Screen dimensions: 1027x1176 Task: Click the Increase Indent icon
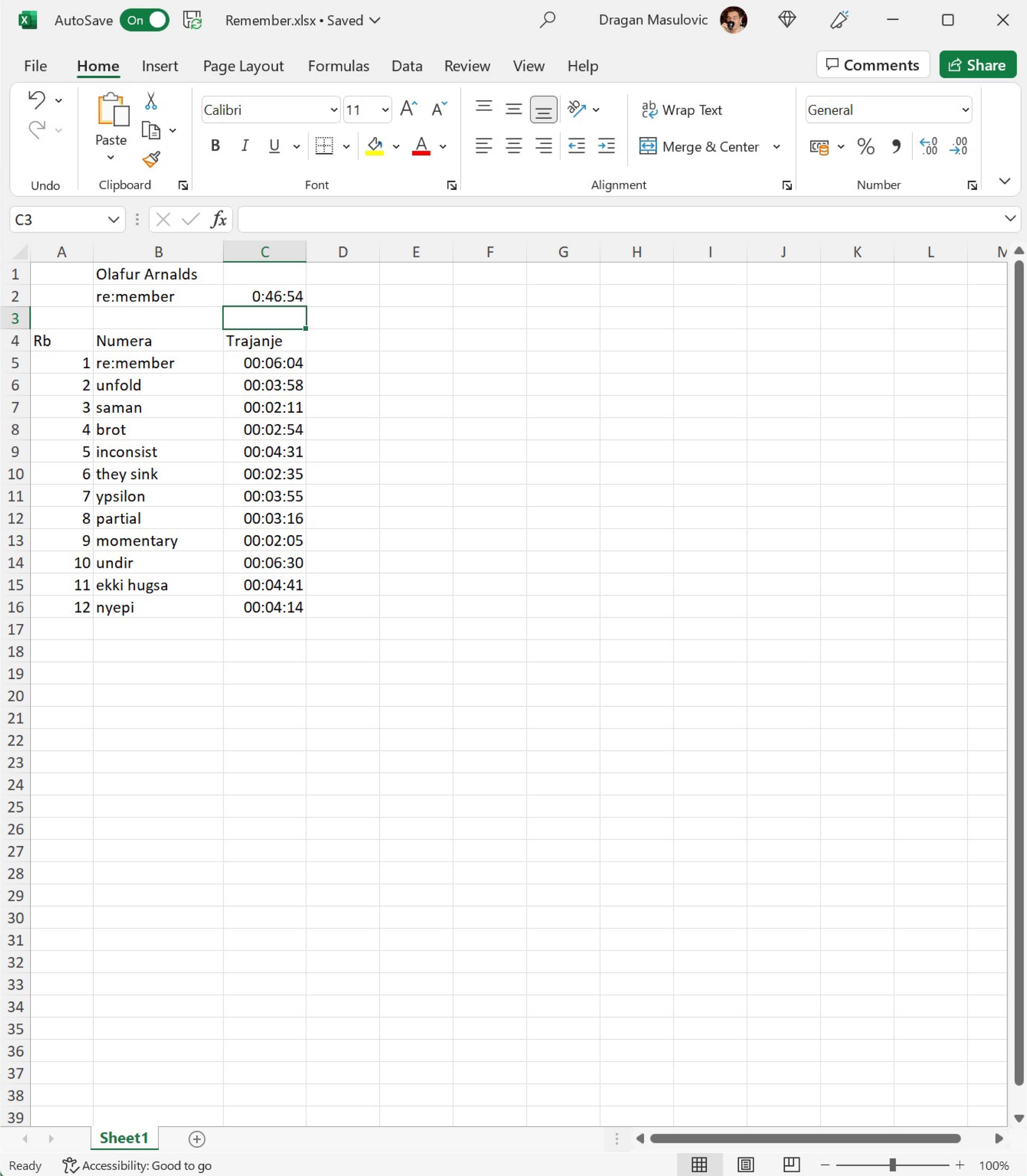coord(606,146)
